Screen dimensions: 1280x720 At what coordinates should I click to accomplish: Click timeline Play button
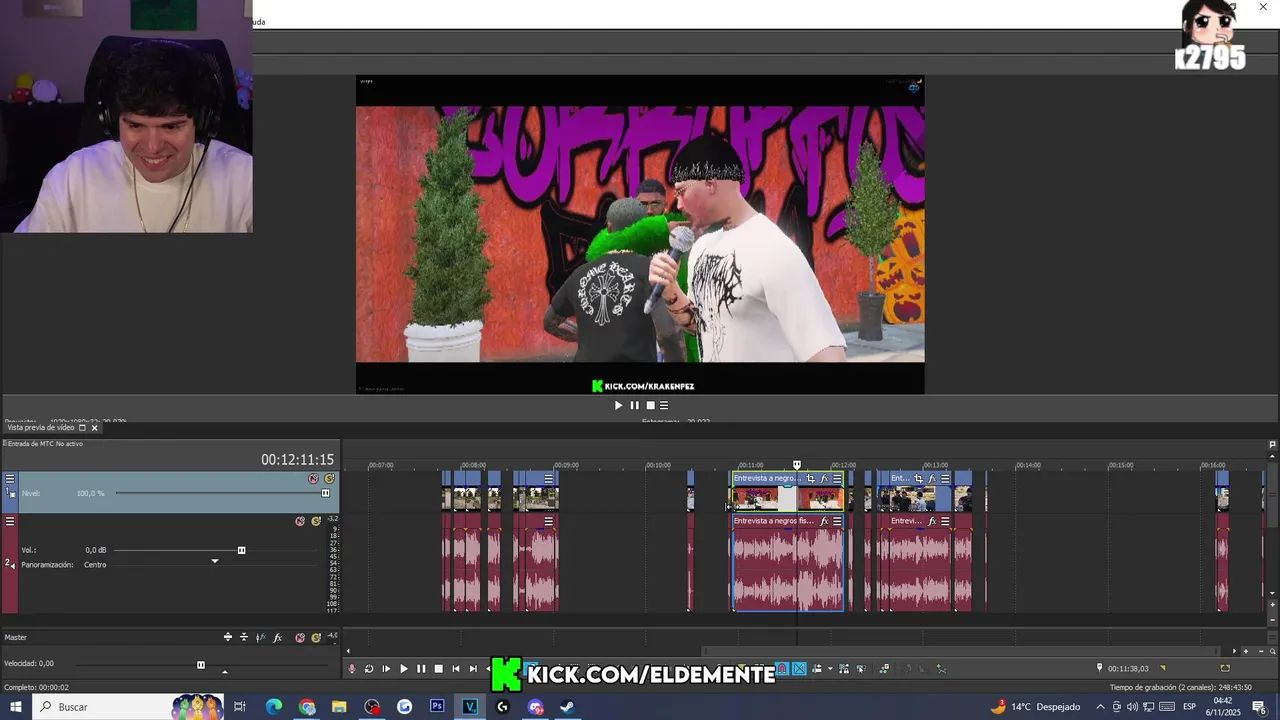[404, 669]
